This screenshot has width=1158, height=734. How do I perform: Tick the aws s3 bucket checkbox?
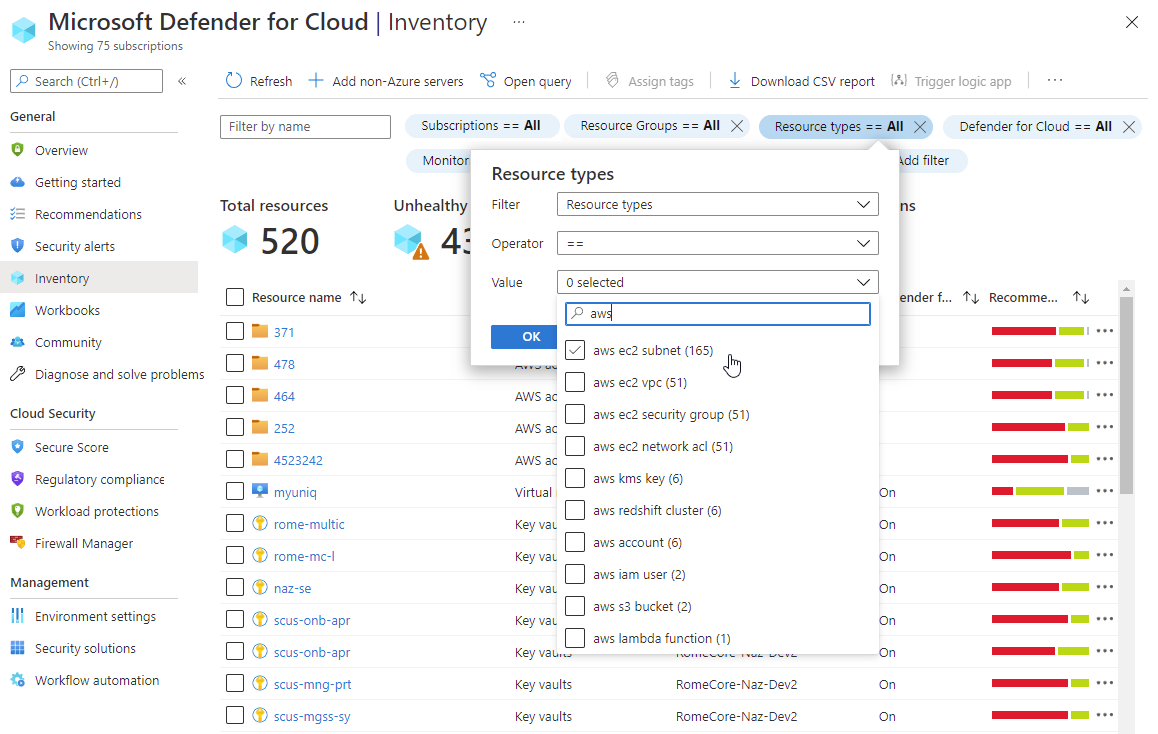pyautogui.click(x=575, y=606)
